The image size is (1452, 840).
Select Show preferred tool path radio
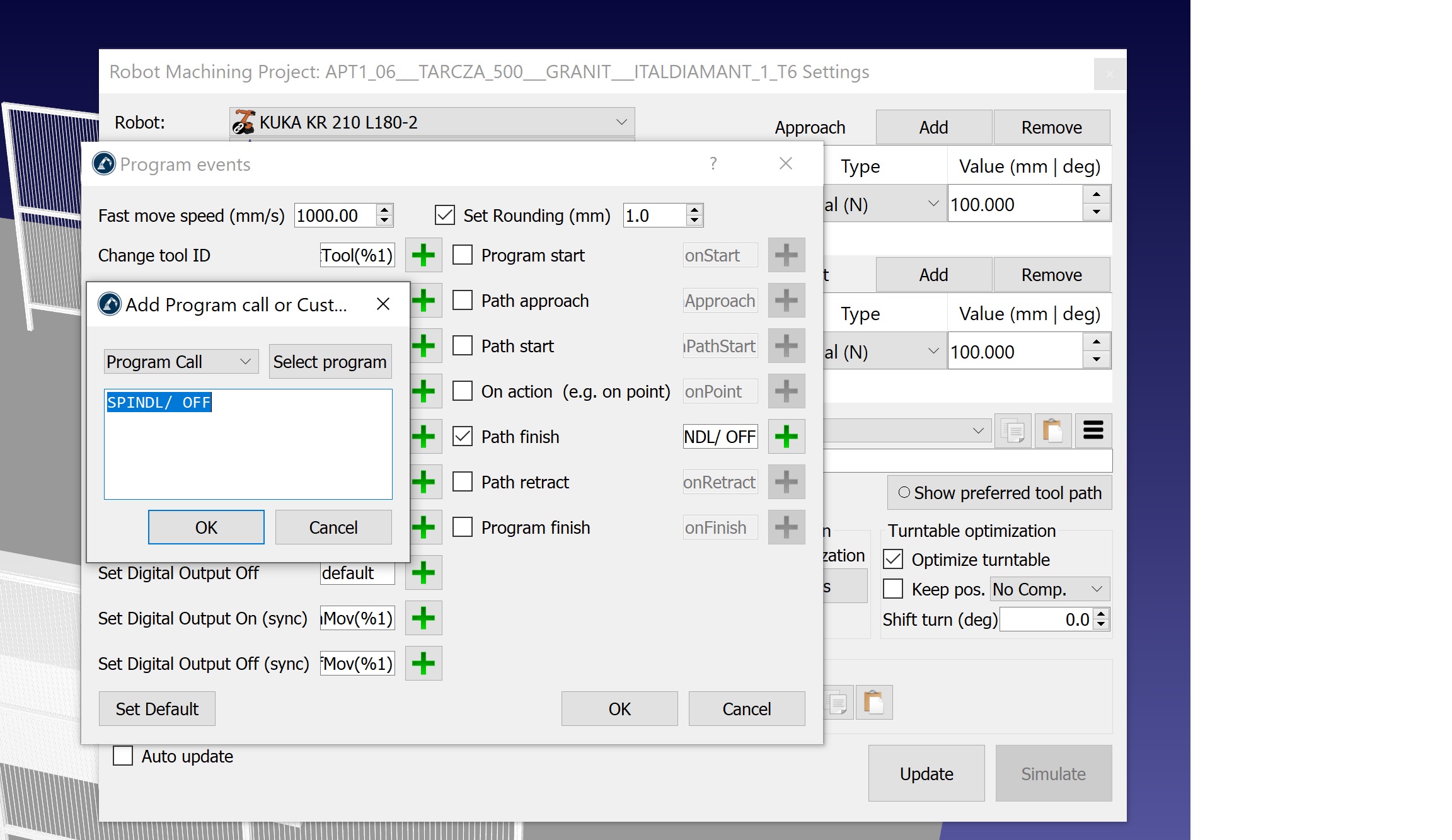(x=904, y=493)
